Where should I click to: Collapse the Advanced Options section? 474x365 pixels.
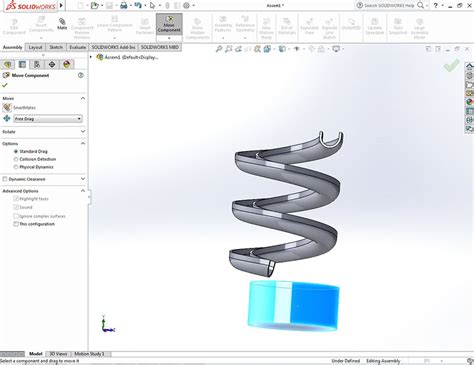pos(83,191)
